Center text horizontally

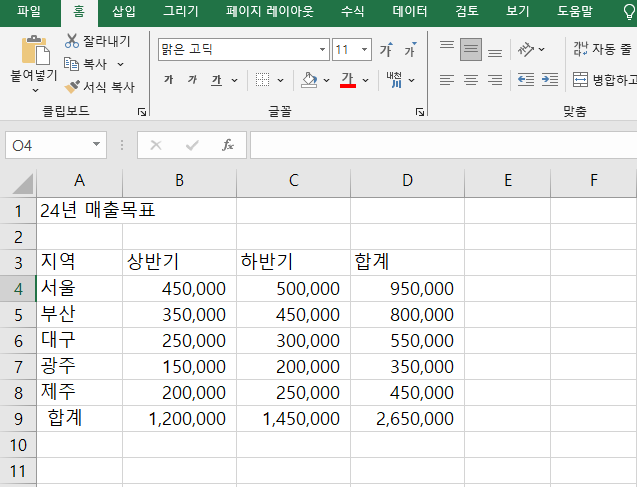click(471, 80)
